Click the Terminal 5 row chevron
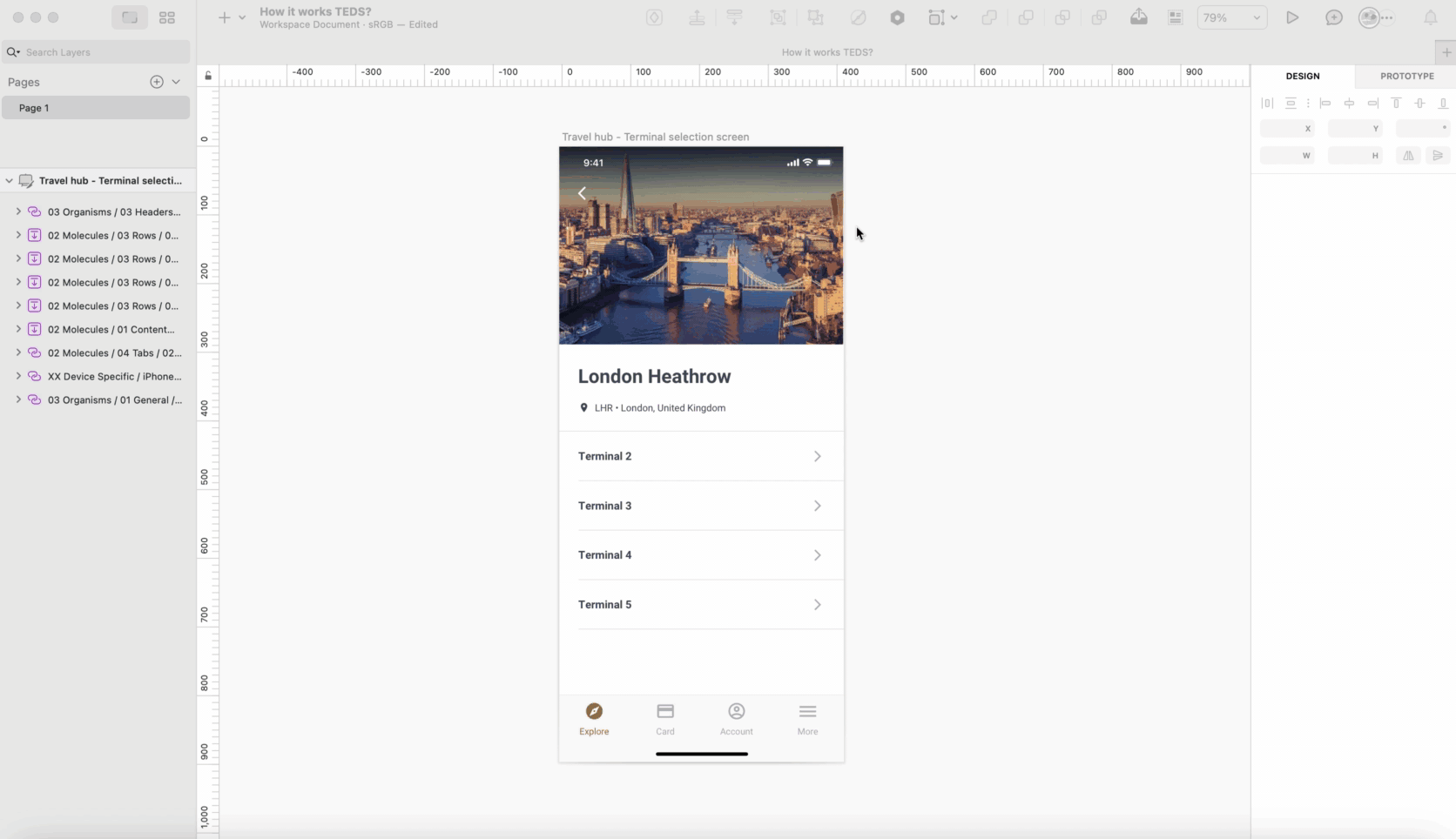The height and width of the screenshot is (839, 1456). pyautogui.click(x=817, y=605)
